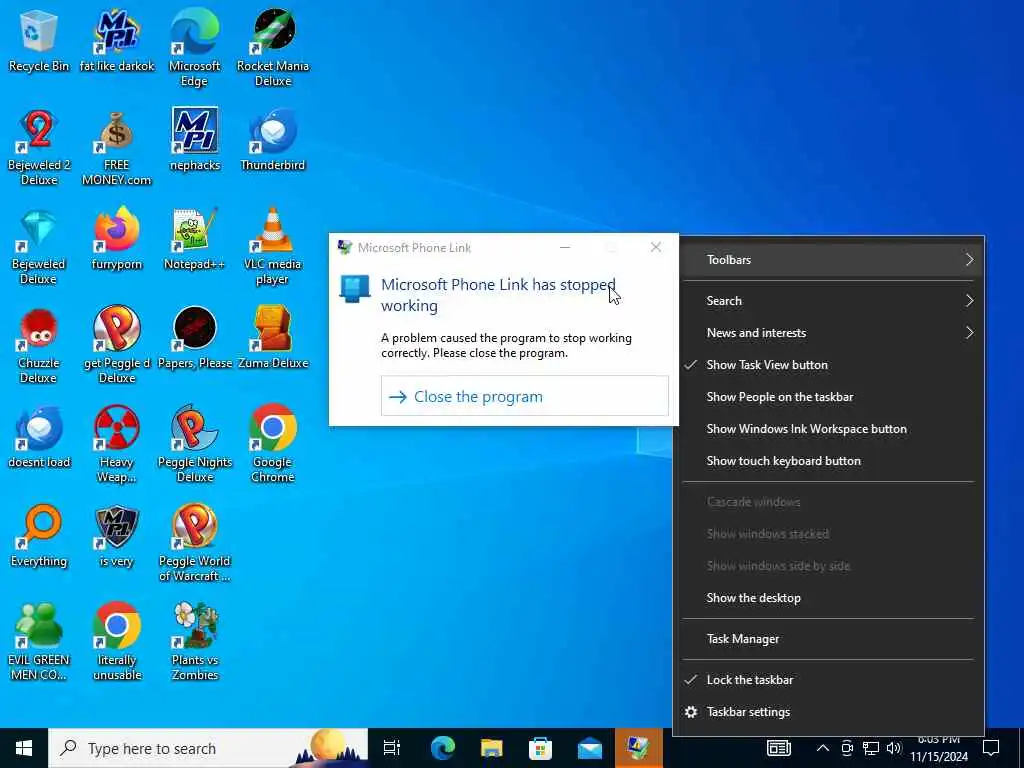Select the doesnt load Thunderbird shortcut

[39, 436]
